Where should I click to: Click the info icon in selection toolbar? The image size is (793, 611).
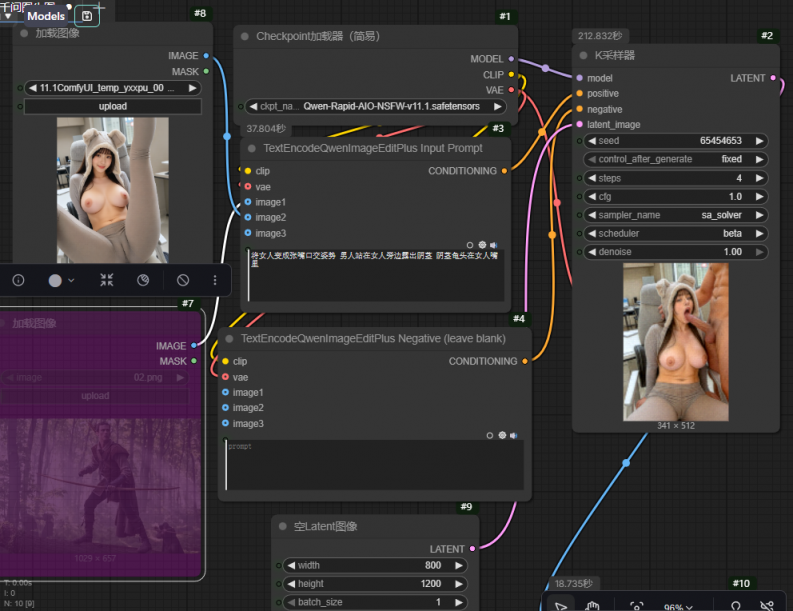coord(18,281)
